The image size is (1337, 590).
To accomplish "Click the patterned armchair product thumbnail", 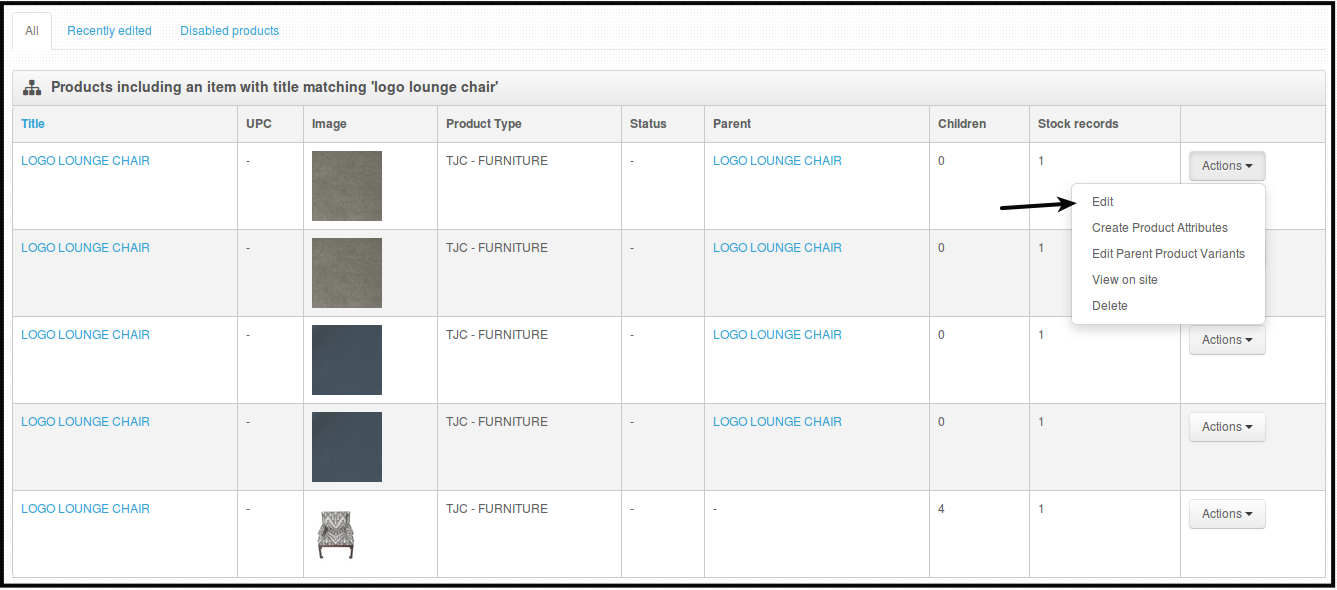I will click(x=335, y=533).
